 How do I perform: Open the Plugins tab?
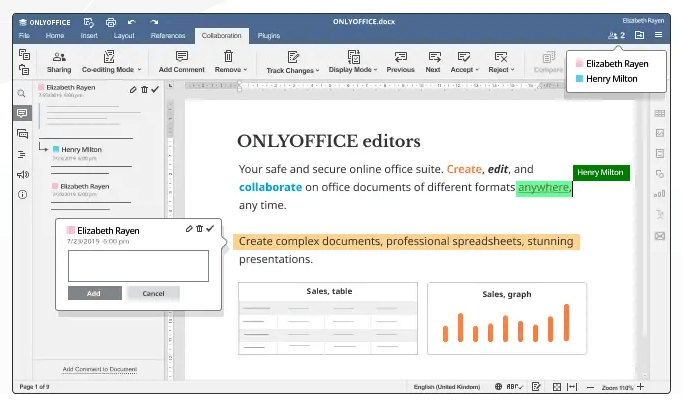coord(268,35)
